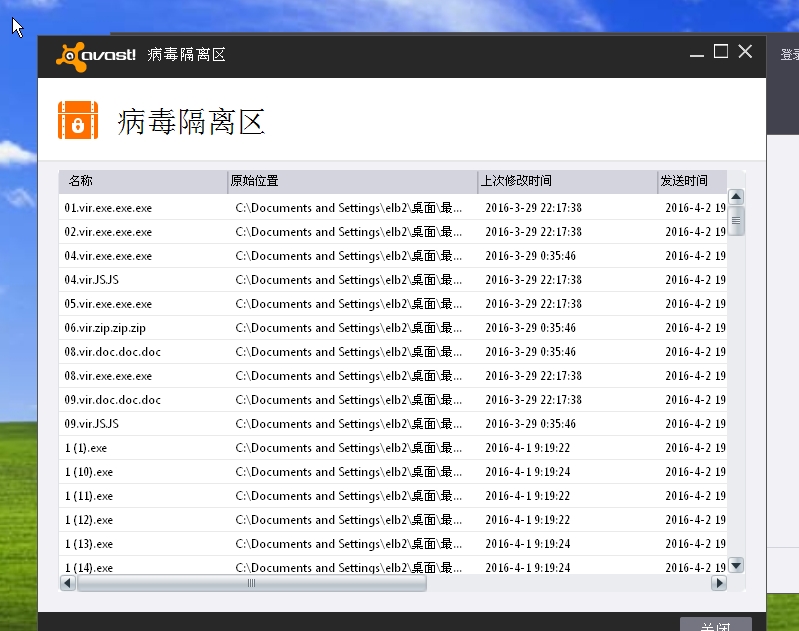The width and height of the screenshot is (799, 631).
Task: Click the horizontal scrollbar thumb
Action: (252, 583)
